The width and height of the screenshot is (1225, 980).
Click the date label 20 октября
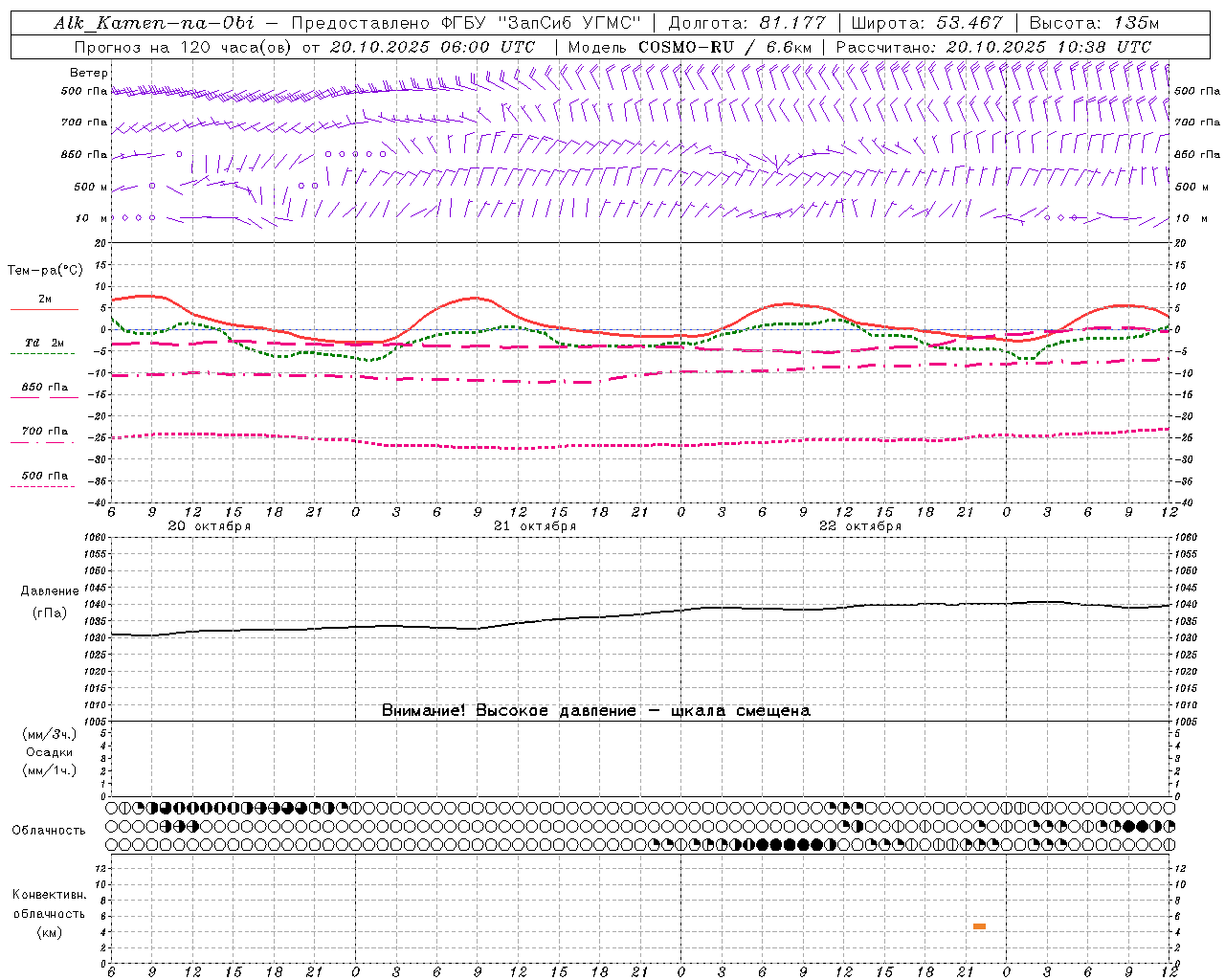(210, 526)
